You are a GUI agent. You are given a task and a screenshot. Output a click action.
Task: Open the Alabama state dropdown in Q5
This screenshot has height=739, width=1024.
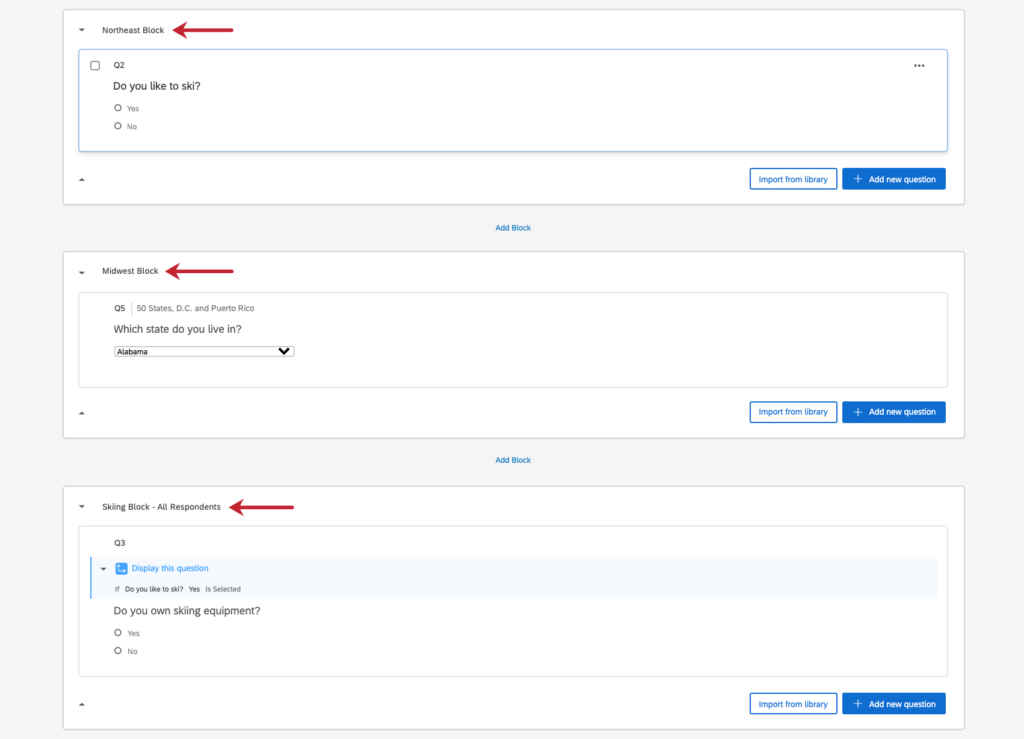pos(204,351)
